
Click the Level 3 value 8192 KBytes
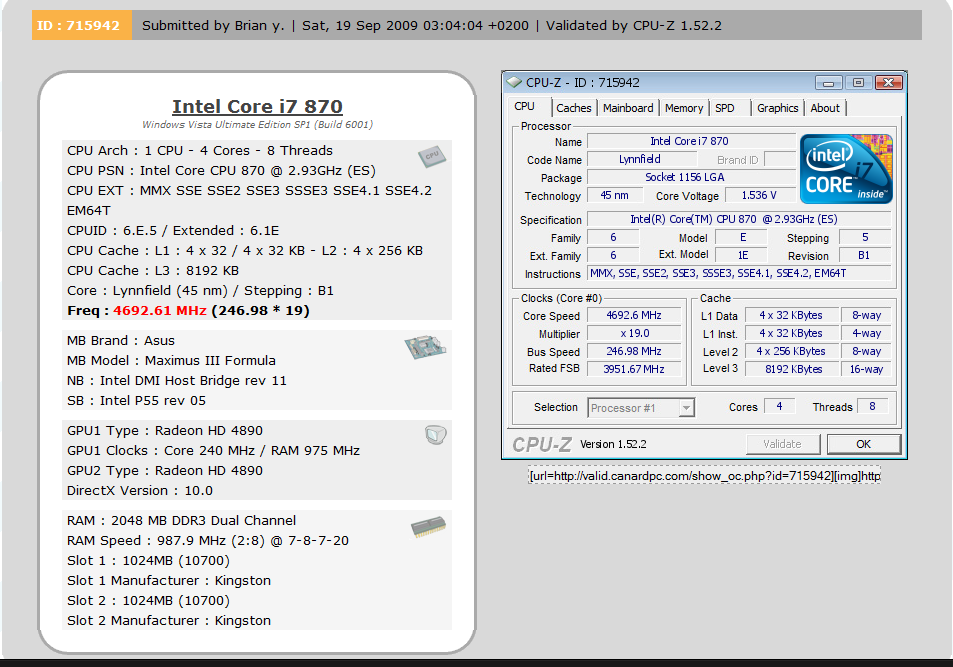791,369
